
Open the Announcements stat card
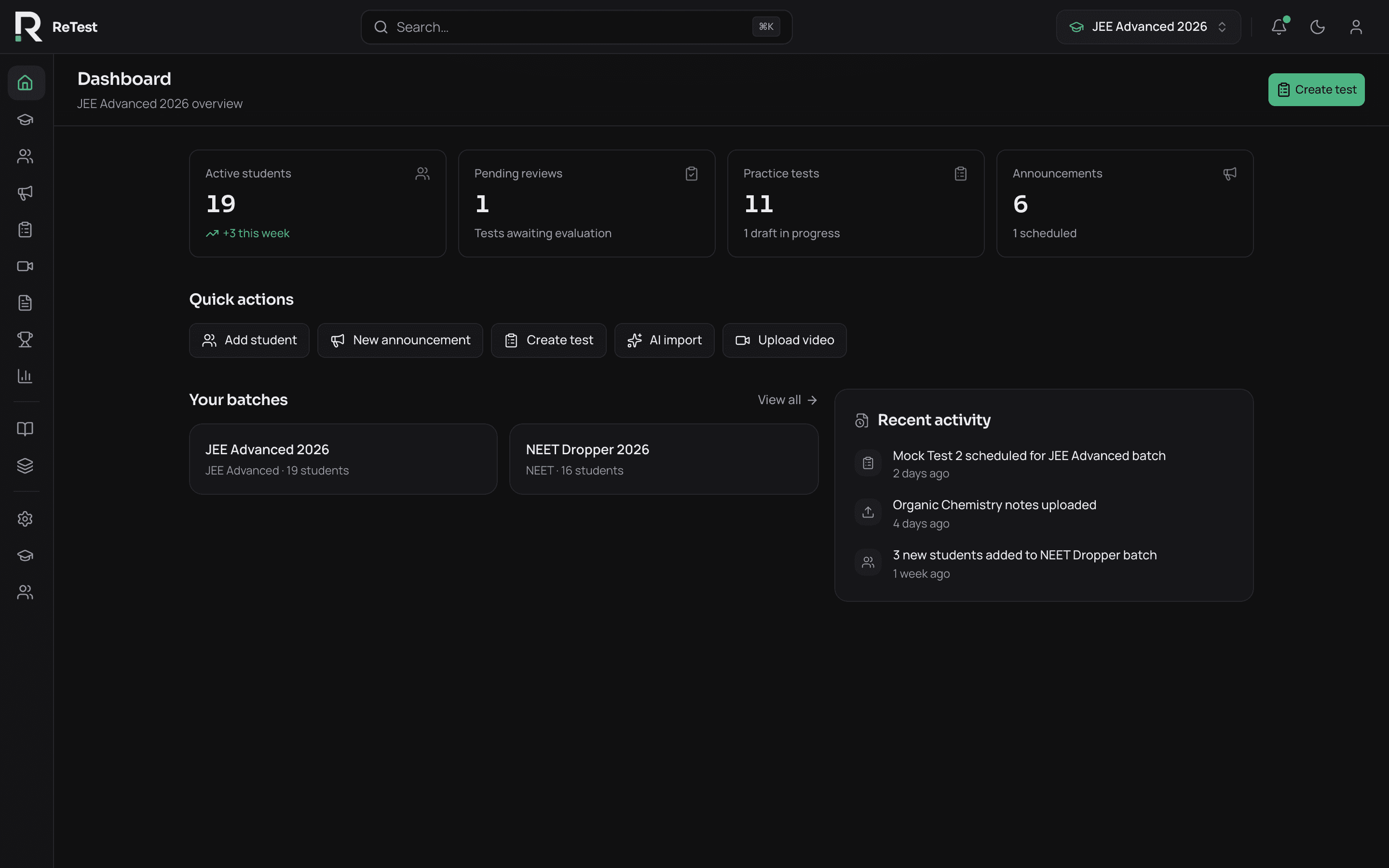tap(1125, 203)
